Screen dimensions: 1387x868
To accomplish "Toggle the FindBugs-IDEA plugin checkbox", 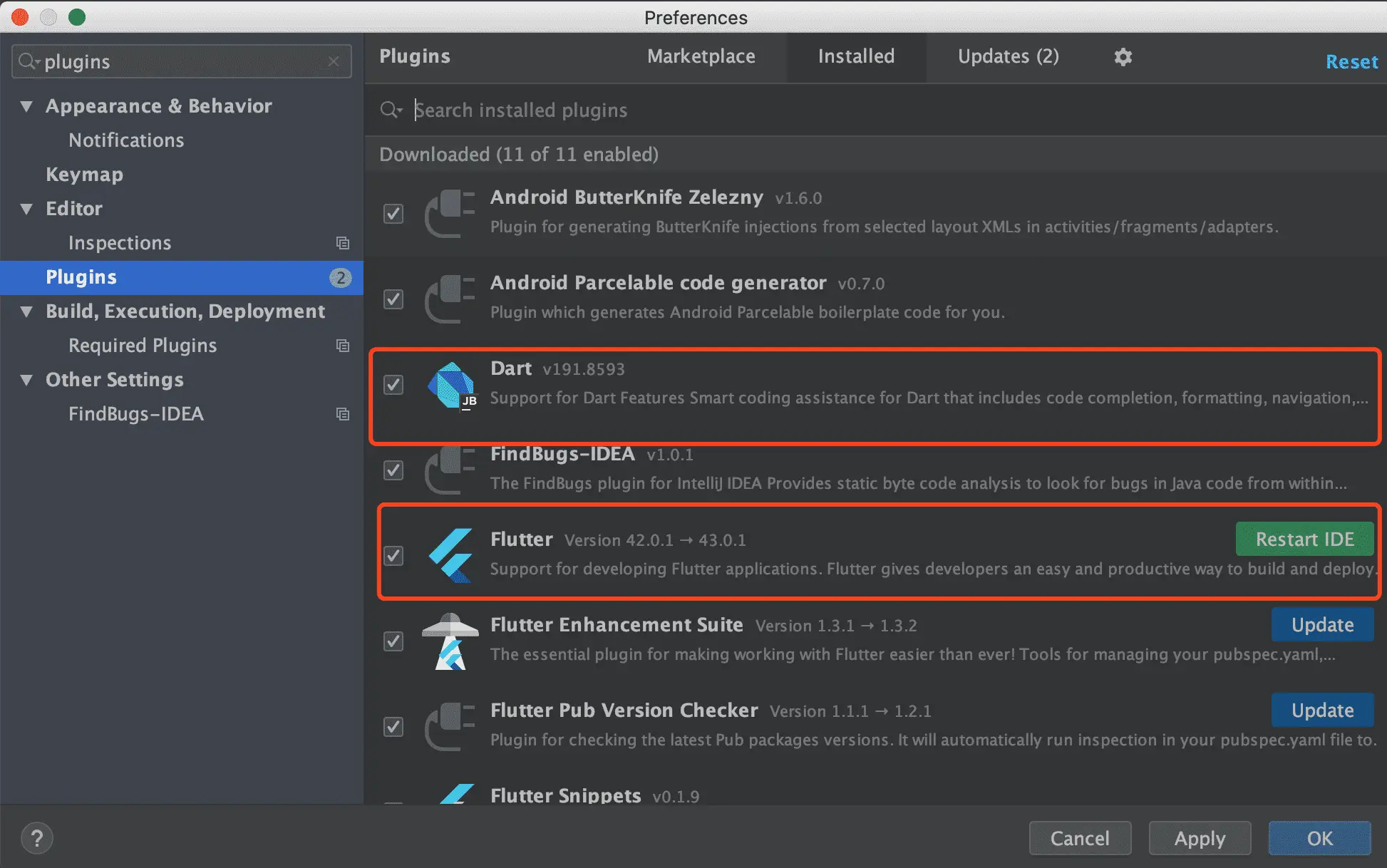I will point(393,470).
